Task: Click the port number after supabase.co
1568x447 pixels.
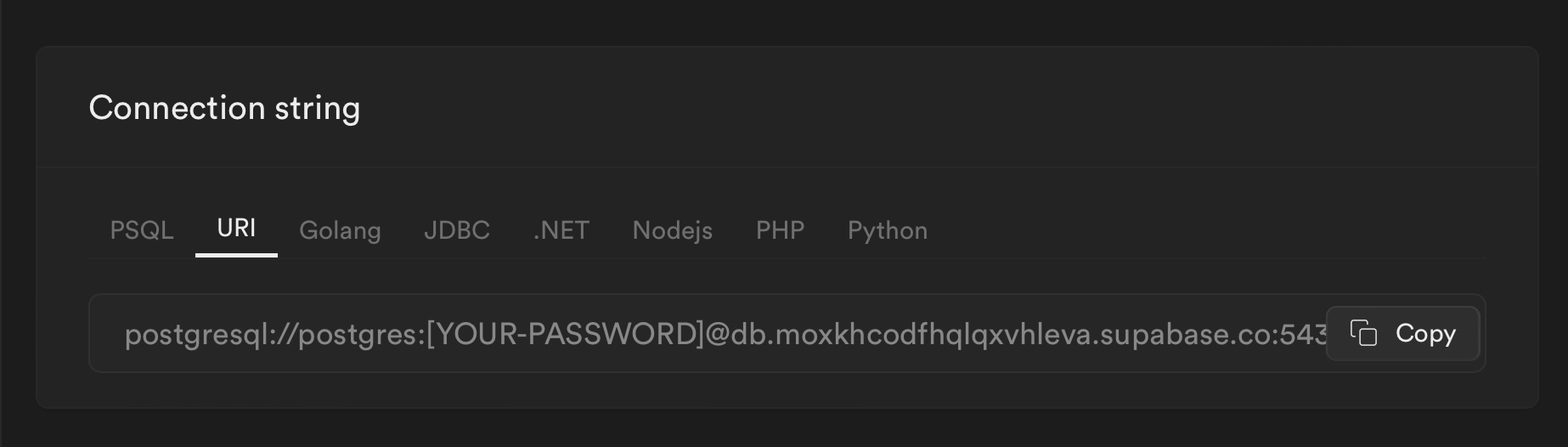Action: [x=1304, y=334]
